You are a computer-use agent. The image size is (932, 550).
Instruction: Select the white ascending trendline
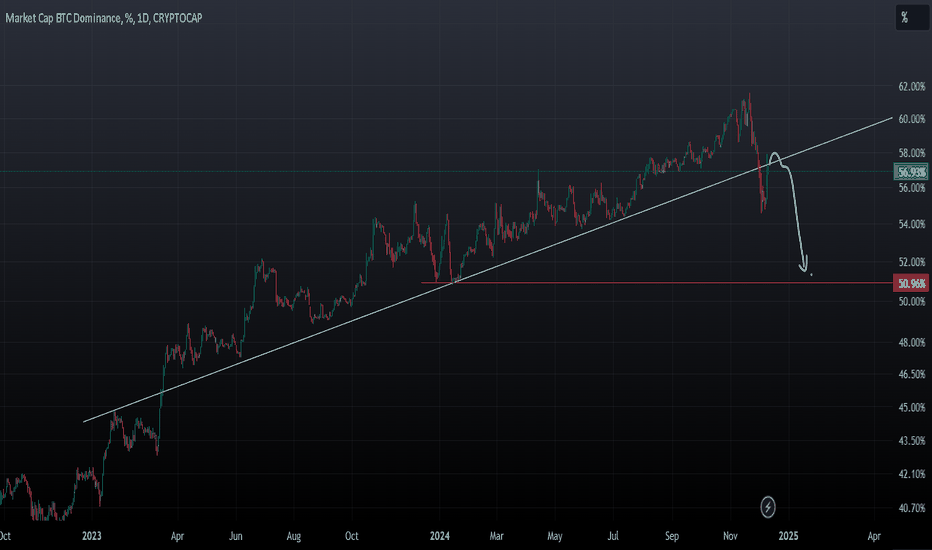[487, 270]
